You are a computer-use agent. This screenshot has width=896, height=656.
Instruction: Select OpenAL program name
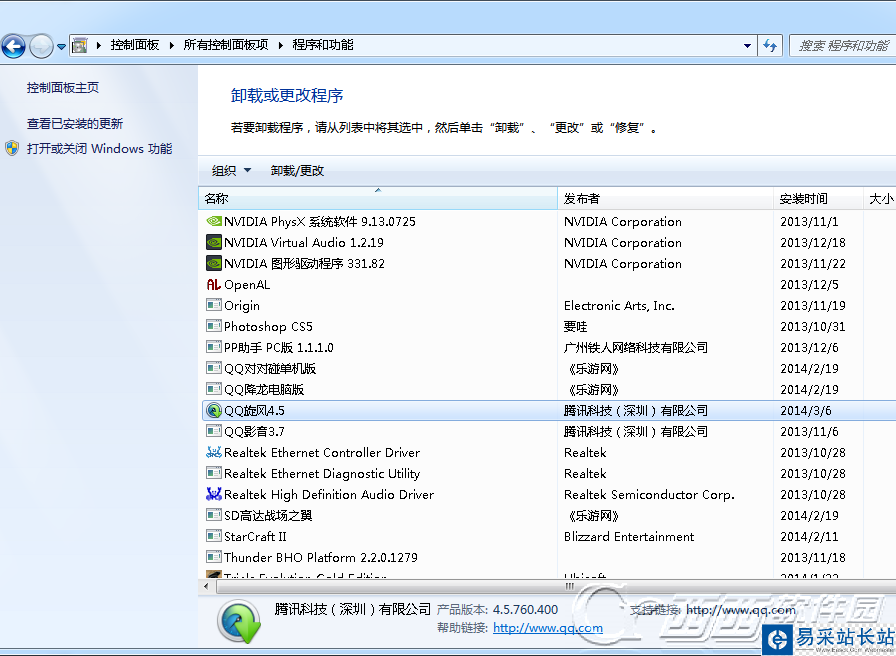coord(247,285)
